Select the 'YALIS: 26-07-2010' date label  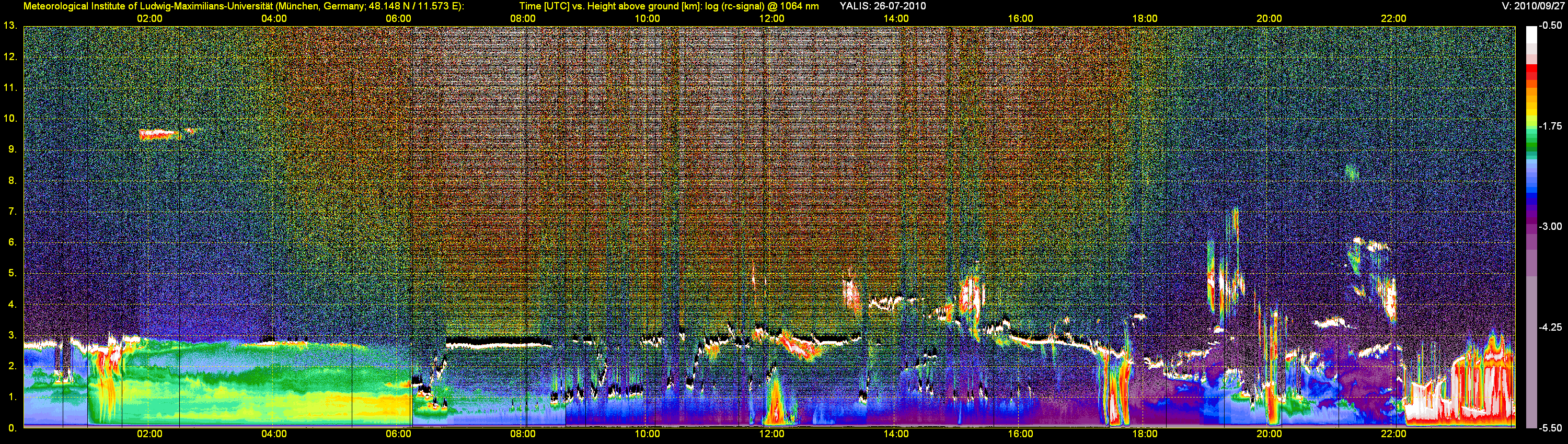point(883,6)
